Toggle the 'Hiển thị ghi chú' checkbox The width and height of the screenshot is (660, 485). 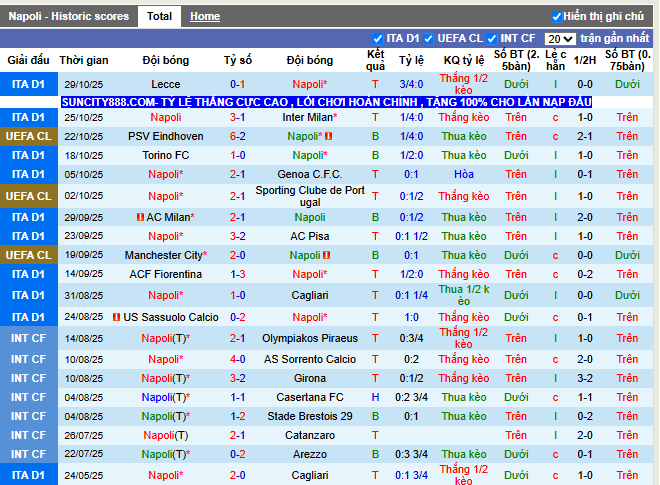tap(556, 17)
